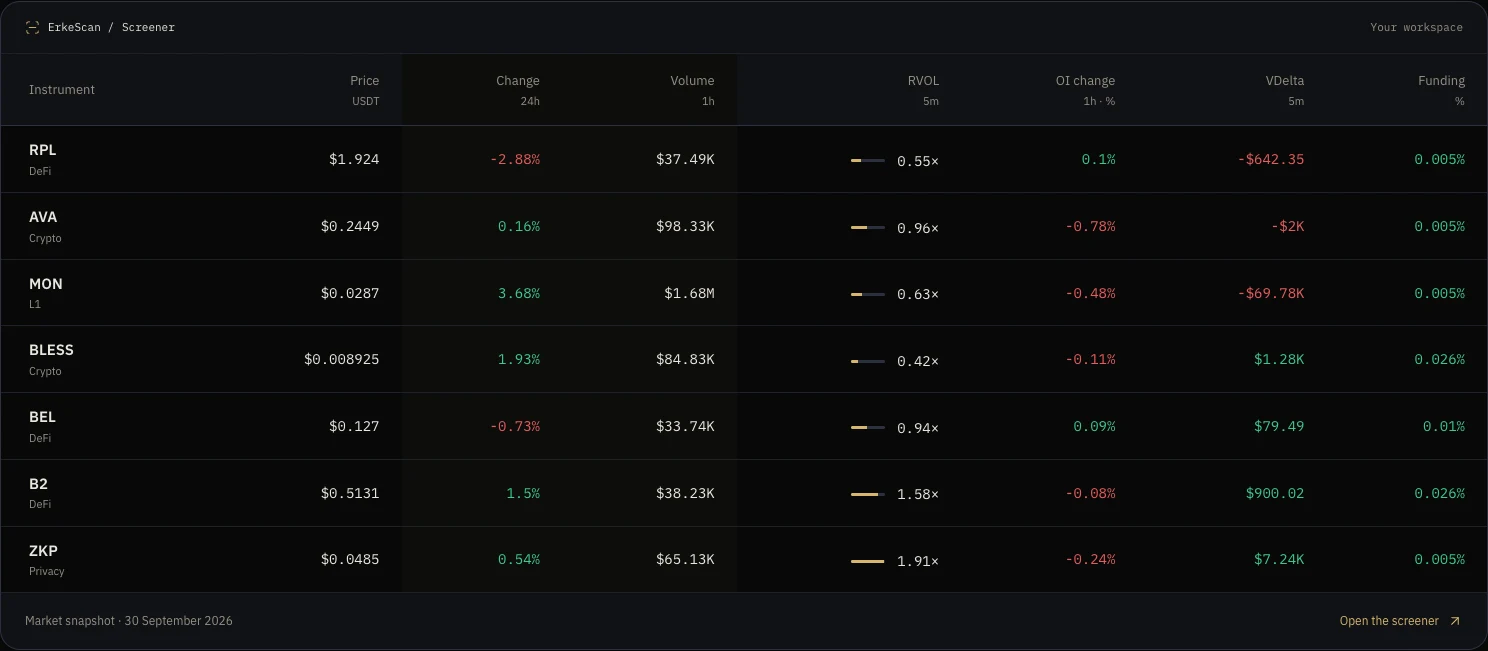Viewport: 1488px width, 651px height.
Task: Click the 3.68% change for MON
Action: (519, 293)
